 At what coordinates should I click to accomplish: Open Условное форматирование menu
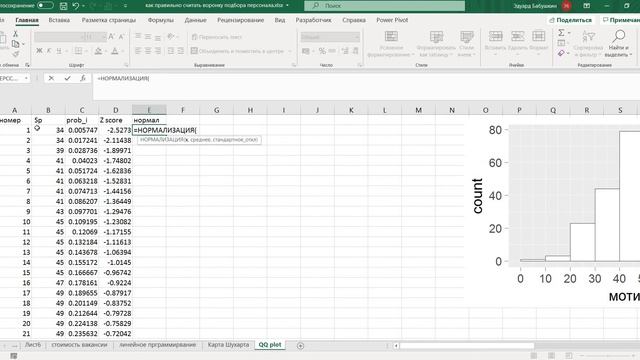(391, 44)
